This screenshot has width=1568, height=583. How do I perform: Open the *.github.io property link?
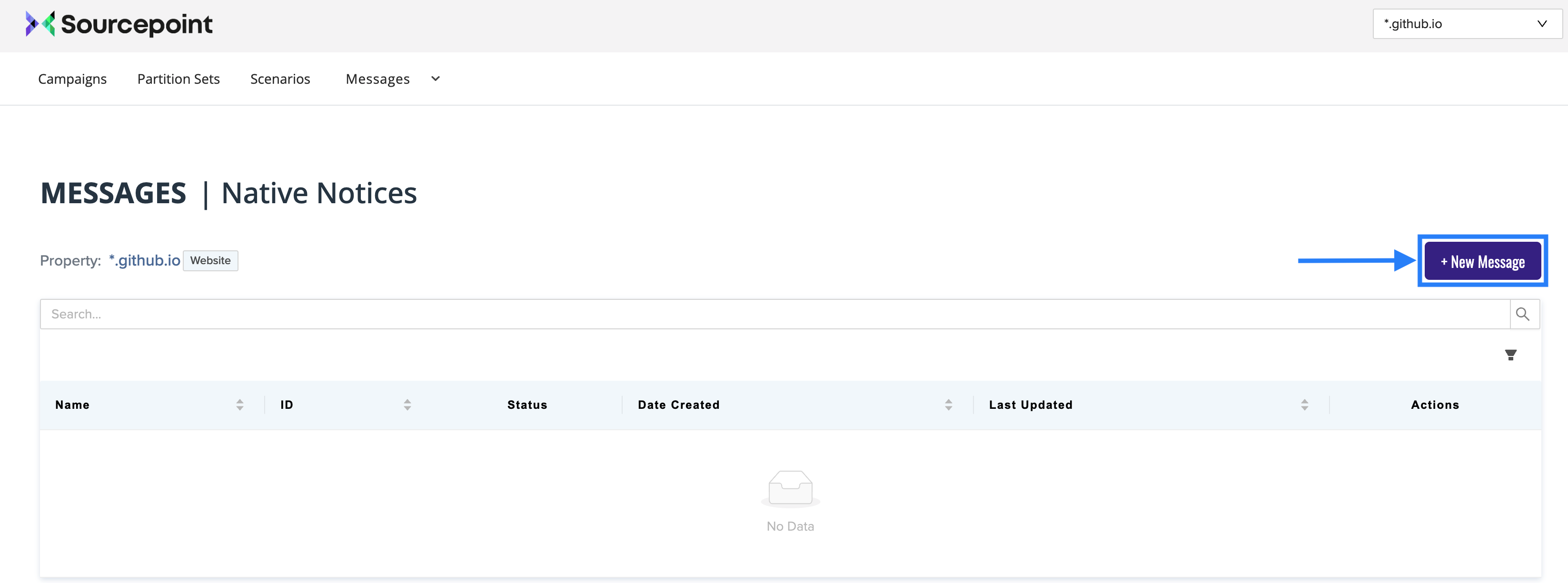point(144,260)
